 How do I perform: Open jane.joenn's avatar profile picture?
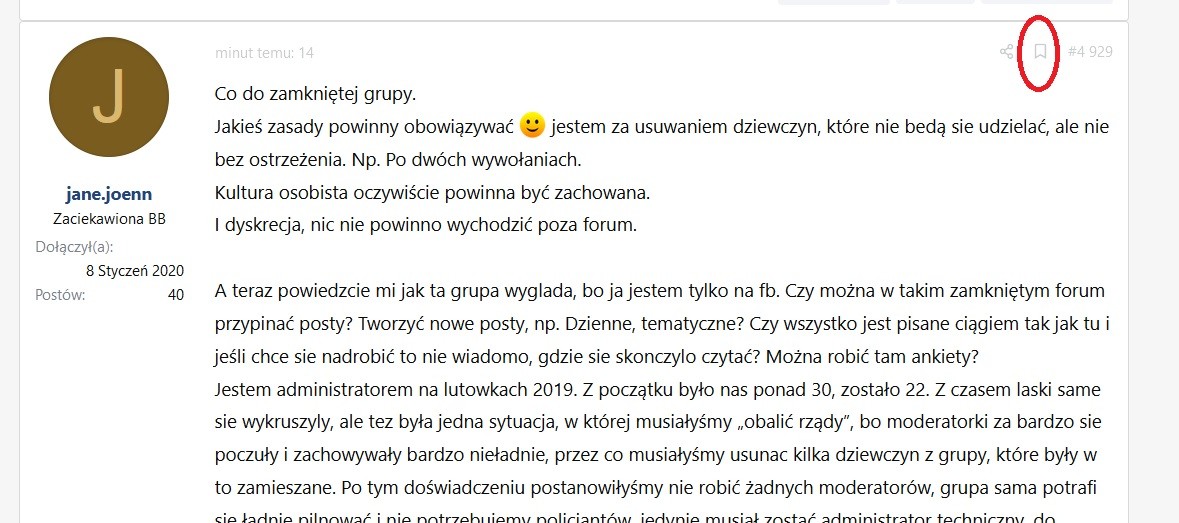click(109, 98)
